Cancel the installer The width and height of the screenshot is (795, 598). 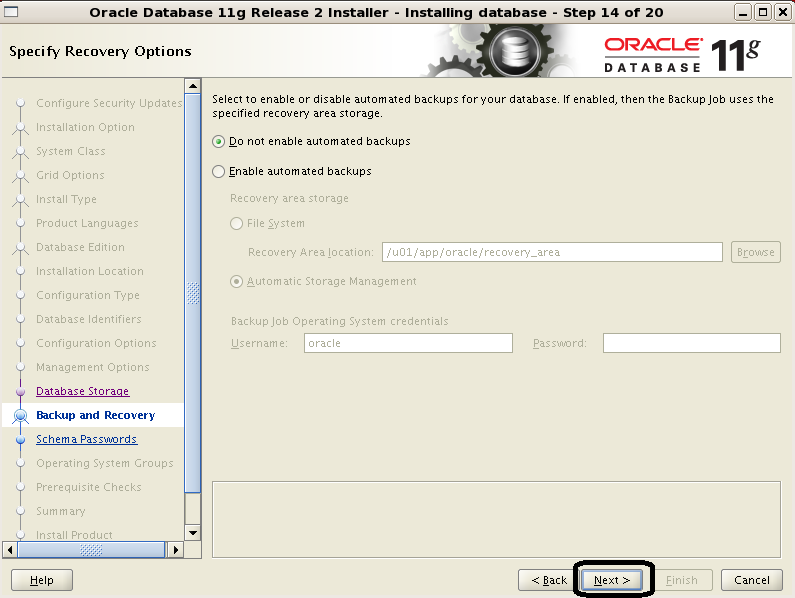[751, 580]
